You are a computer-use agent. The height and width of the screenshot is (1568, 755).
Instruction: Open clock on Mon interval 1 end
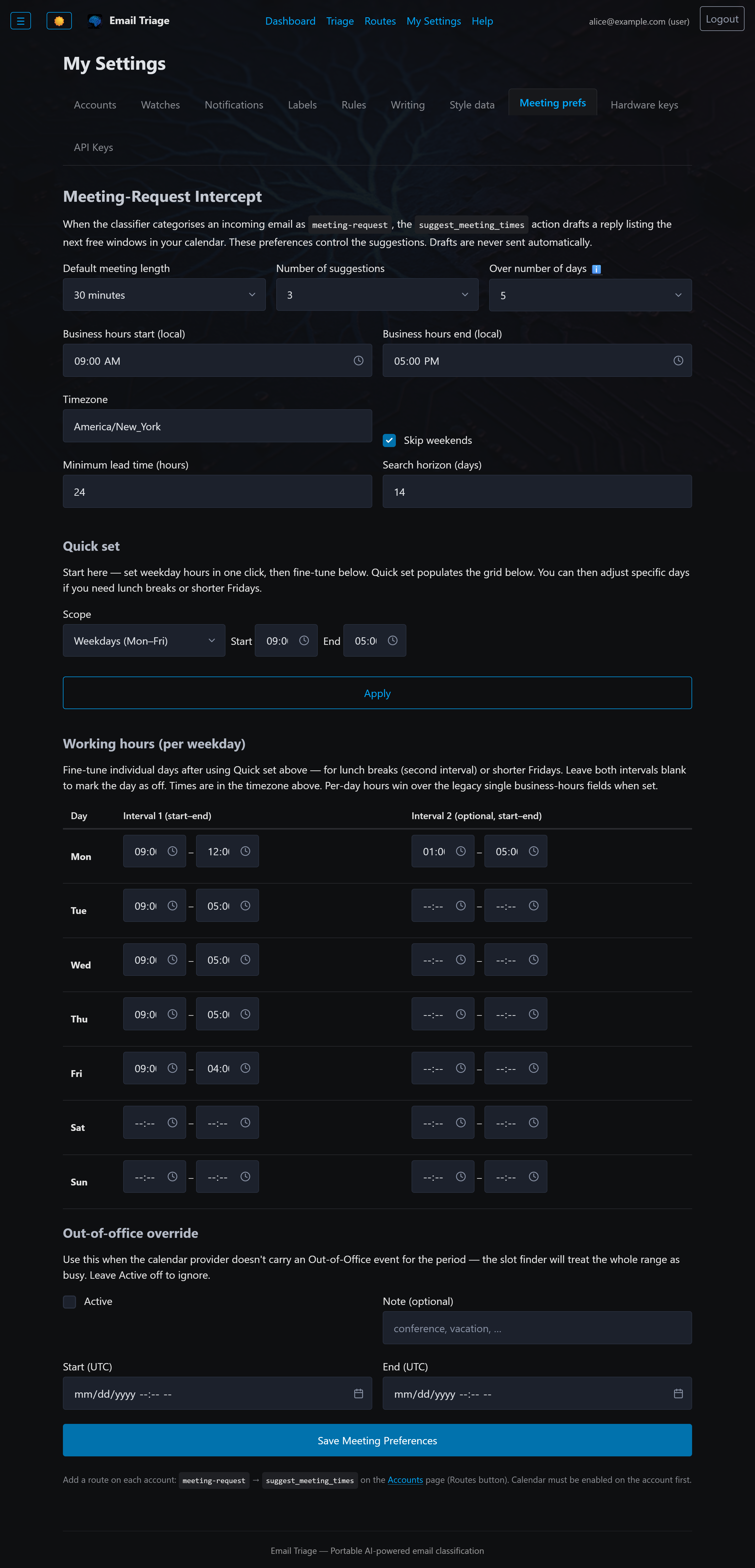(245, 851)
